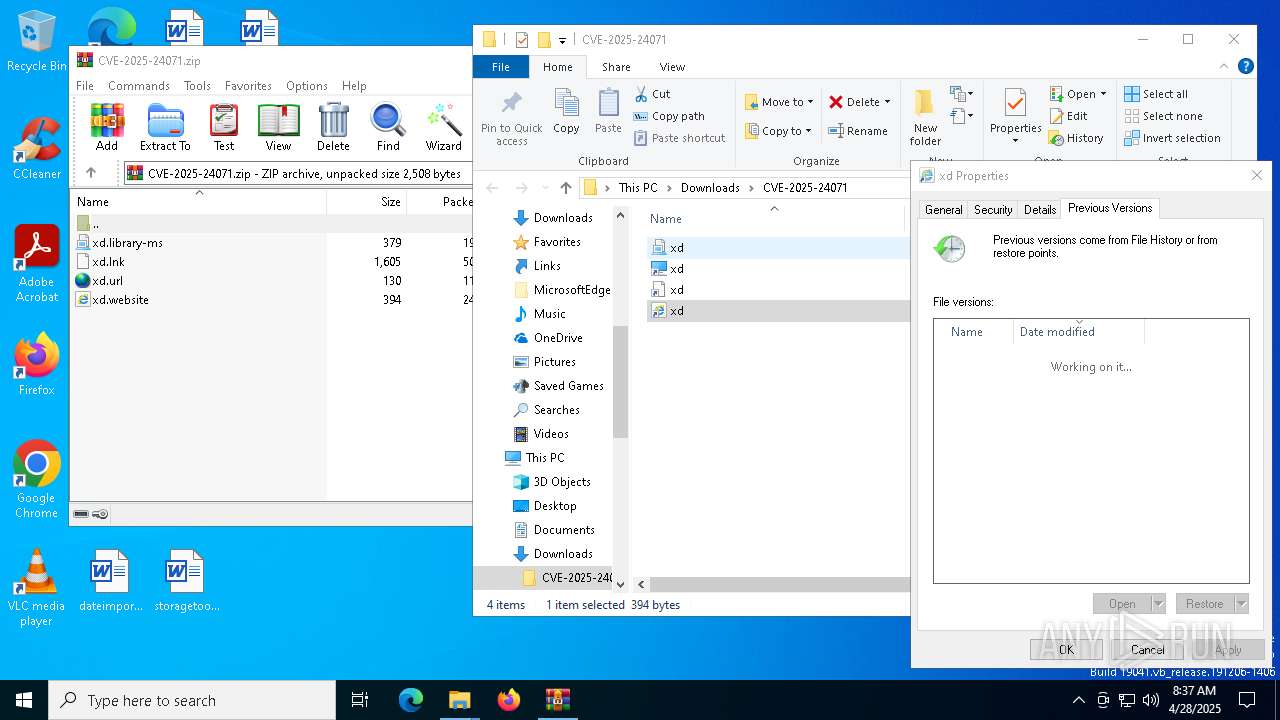Click Rename in the Organize group
Image resolution: width=1280 pixels, height=720 pixels.
point(858,131)
